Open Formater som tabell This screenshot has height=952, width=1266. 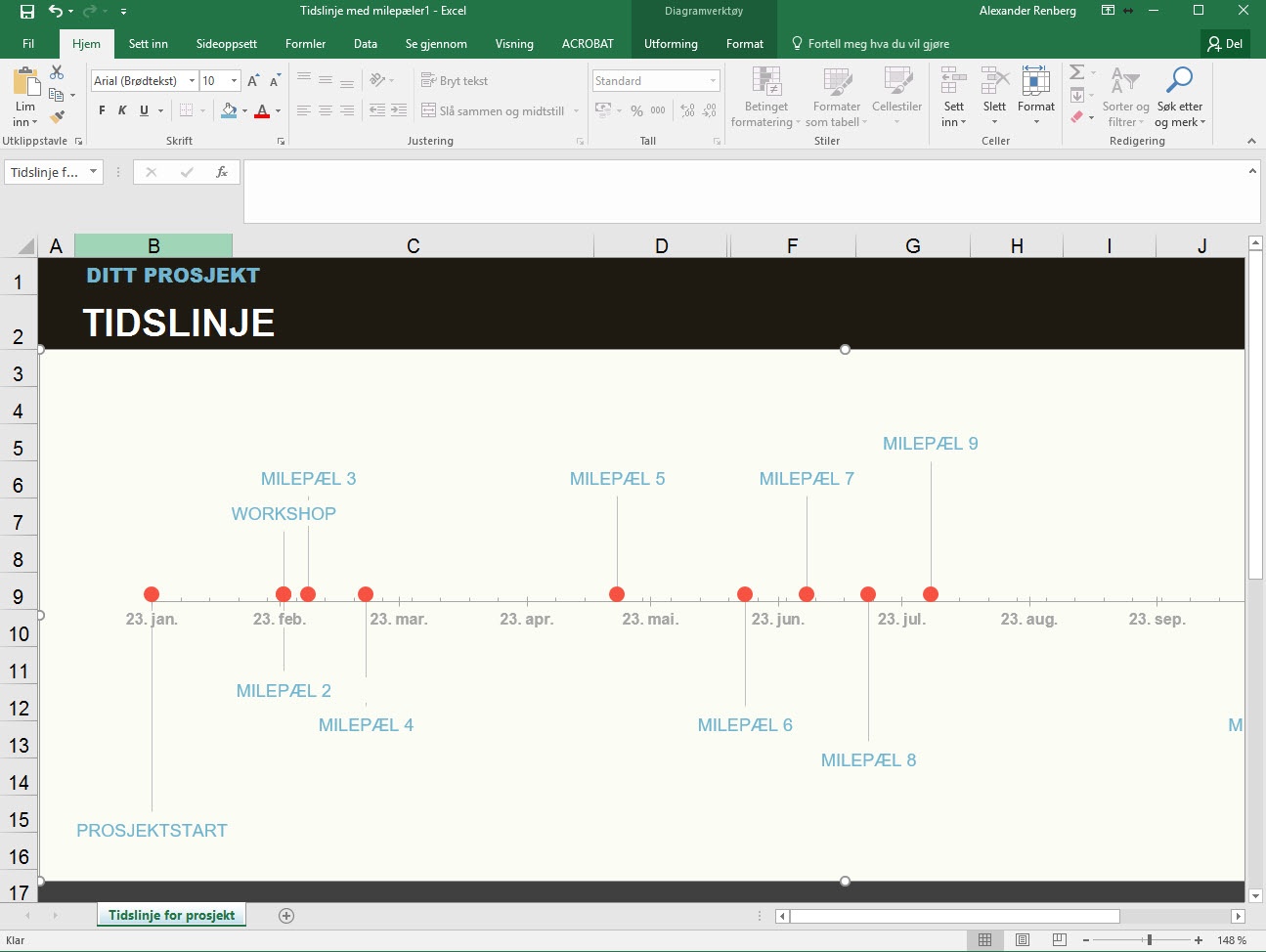[837, 97]
